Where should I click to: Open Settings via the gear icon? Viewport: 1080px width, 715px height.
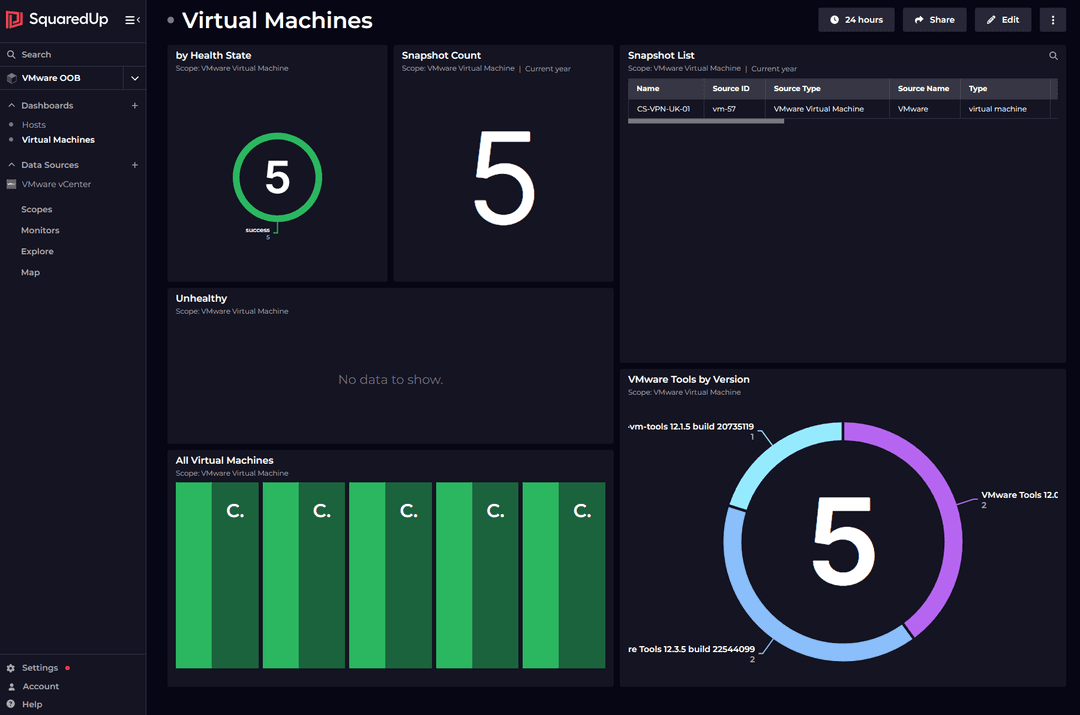[x=10, y=667]
